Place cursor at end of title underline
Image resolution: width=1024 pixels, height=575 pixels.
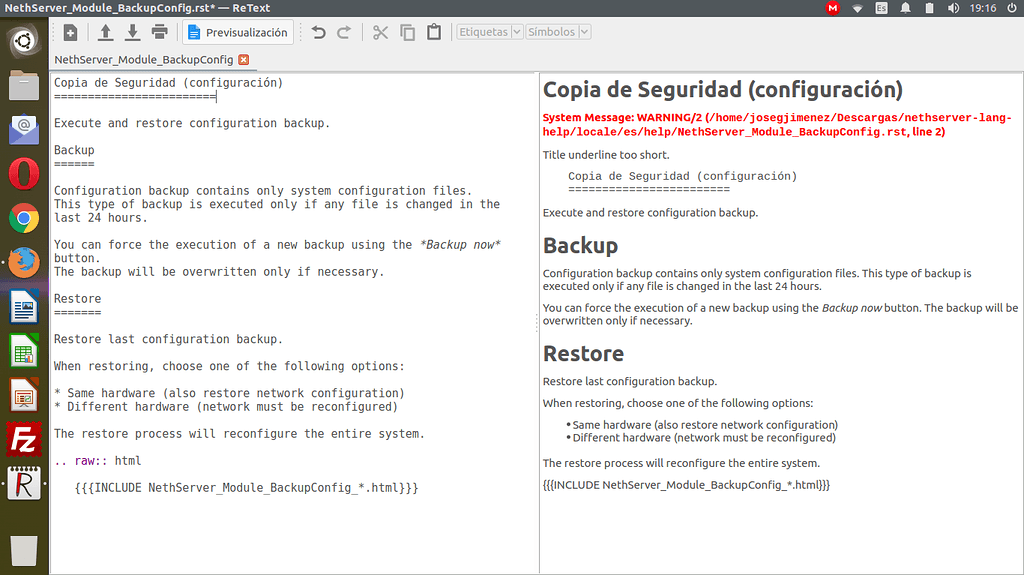[216, 97]
